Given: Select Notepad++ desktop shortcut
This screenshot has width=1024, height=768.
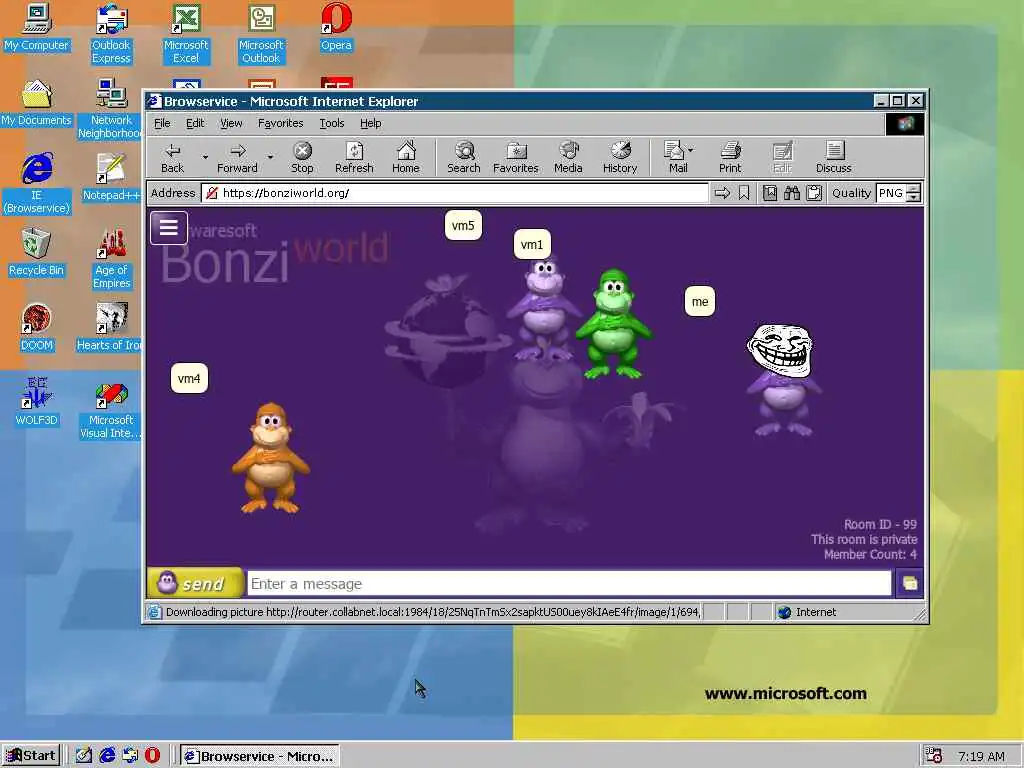Looking at the screenshot, I should click(x=111, y=178).
